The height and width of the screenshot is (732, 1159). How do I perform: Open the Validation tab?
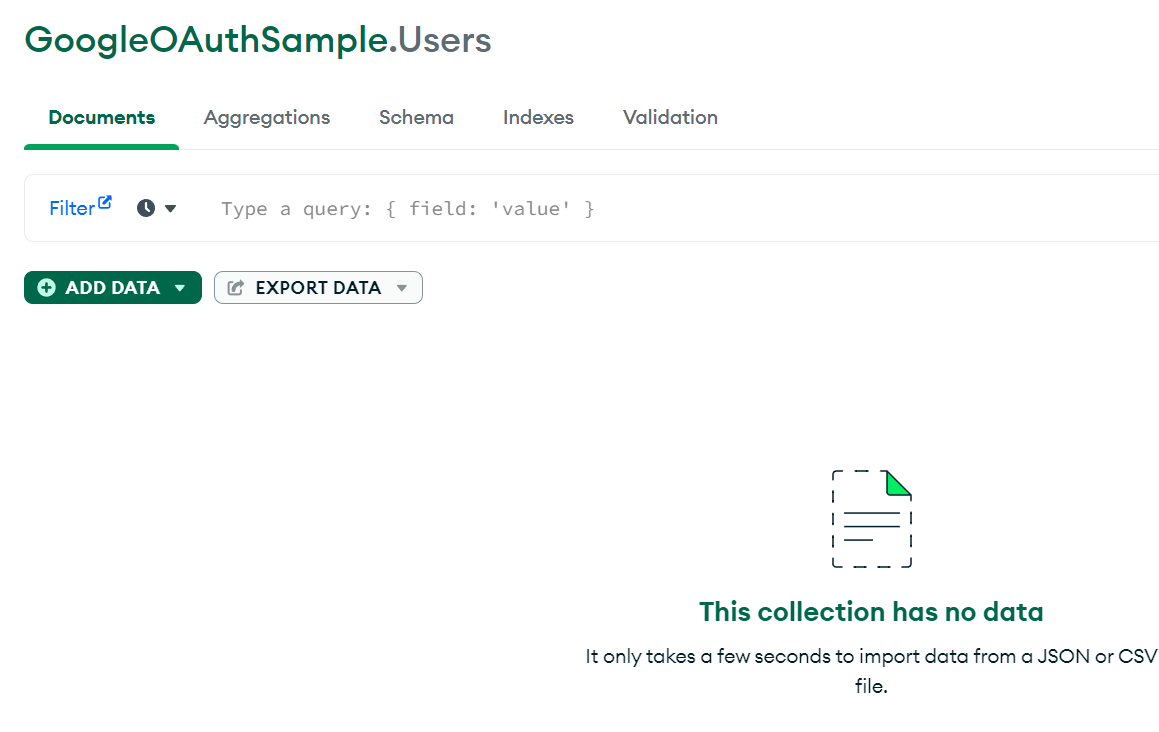pyautogui.click(x=670, y=118)
